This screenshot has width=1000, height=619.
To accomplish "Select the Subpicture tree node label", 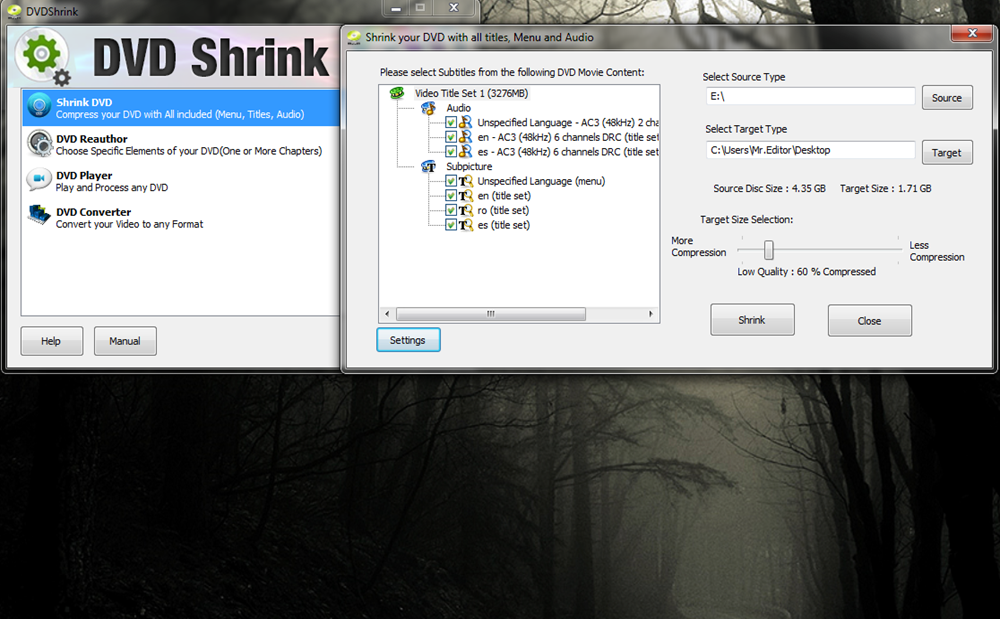I will 469,166.
